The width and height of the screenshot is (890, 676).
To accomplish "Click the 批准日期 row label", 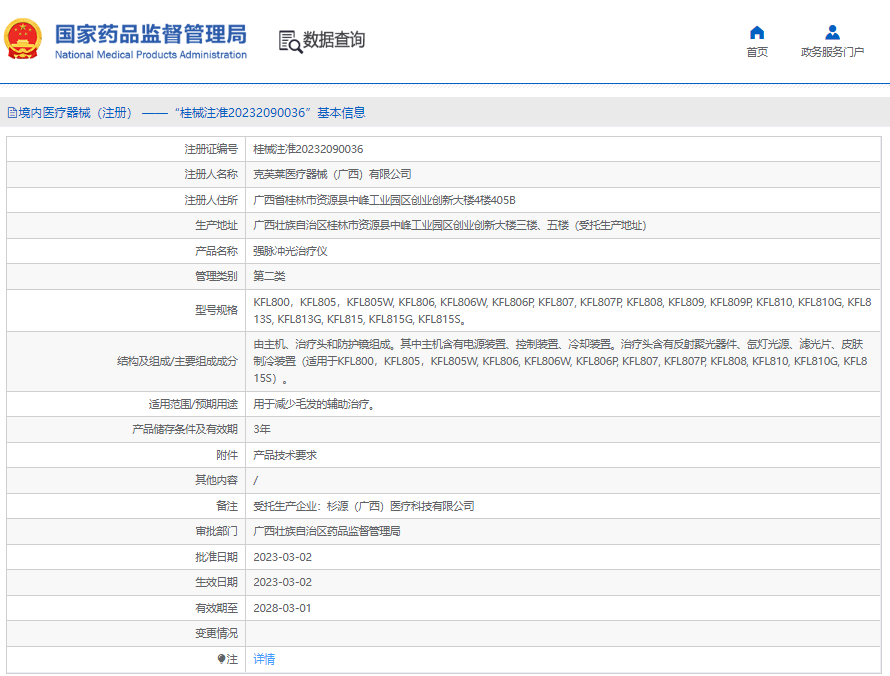I will tap(216, 557).
